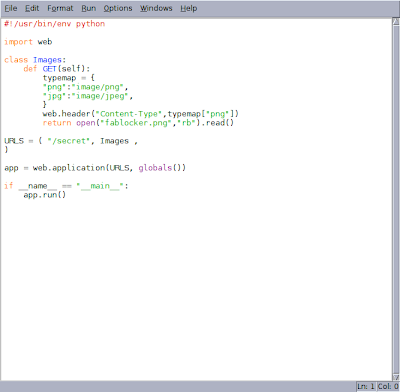Open the File menu

click(x=11, y=8)
